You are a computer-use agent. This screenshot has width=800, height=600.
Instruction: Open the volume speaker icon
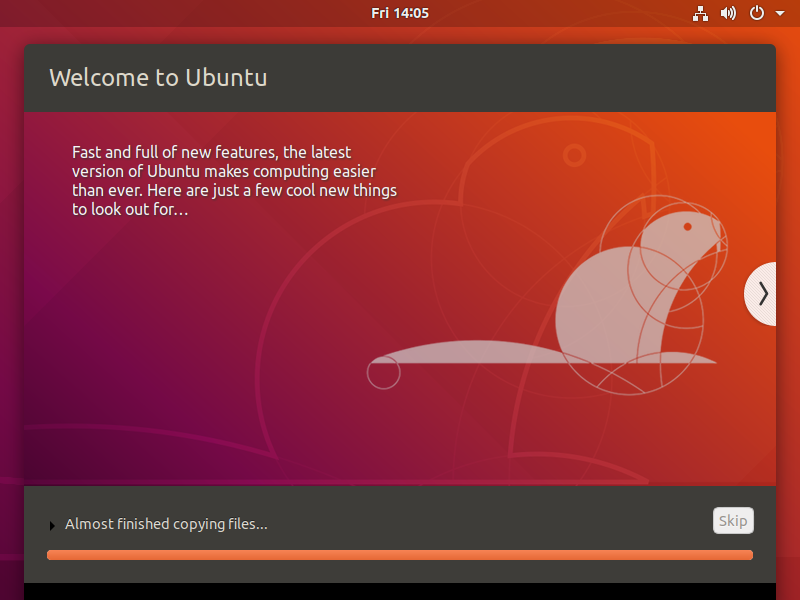click(728, 13)
